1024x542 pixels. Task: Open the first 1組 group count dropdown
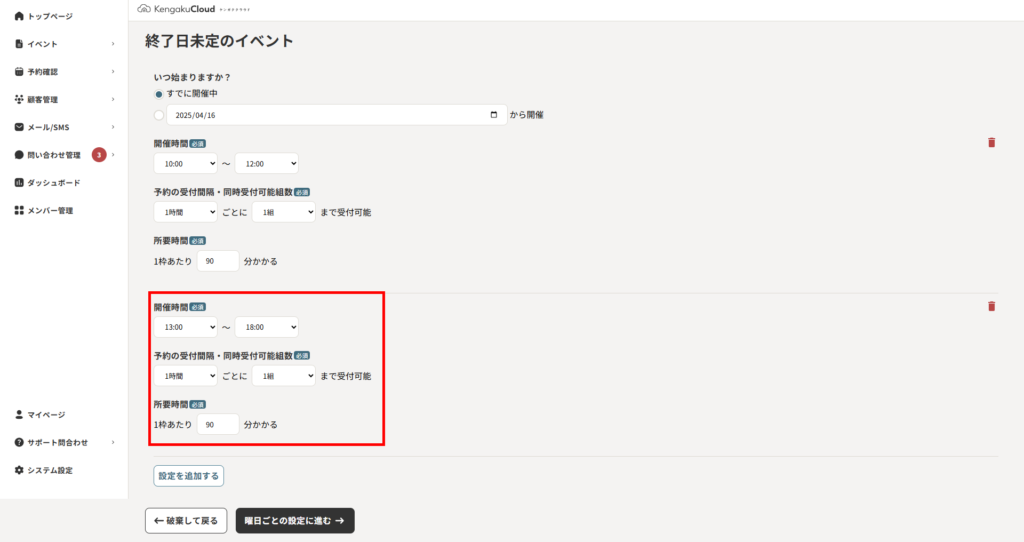point(283,212)
